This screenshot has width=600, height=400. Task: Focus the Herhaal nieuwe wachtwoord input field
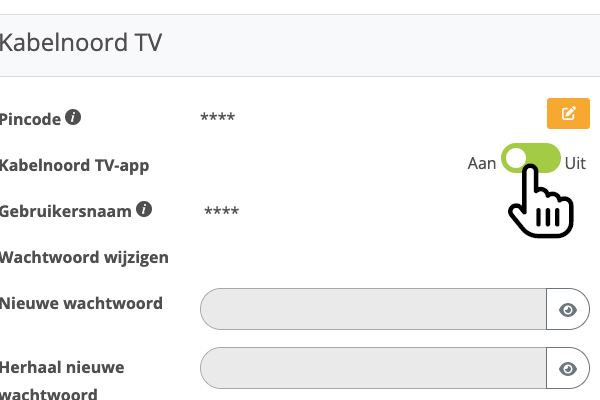(373, 368)
